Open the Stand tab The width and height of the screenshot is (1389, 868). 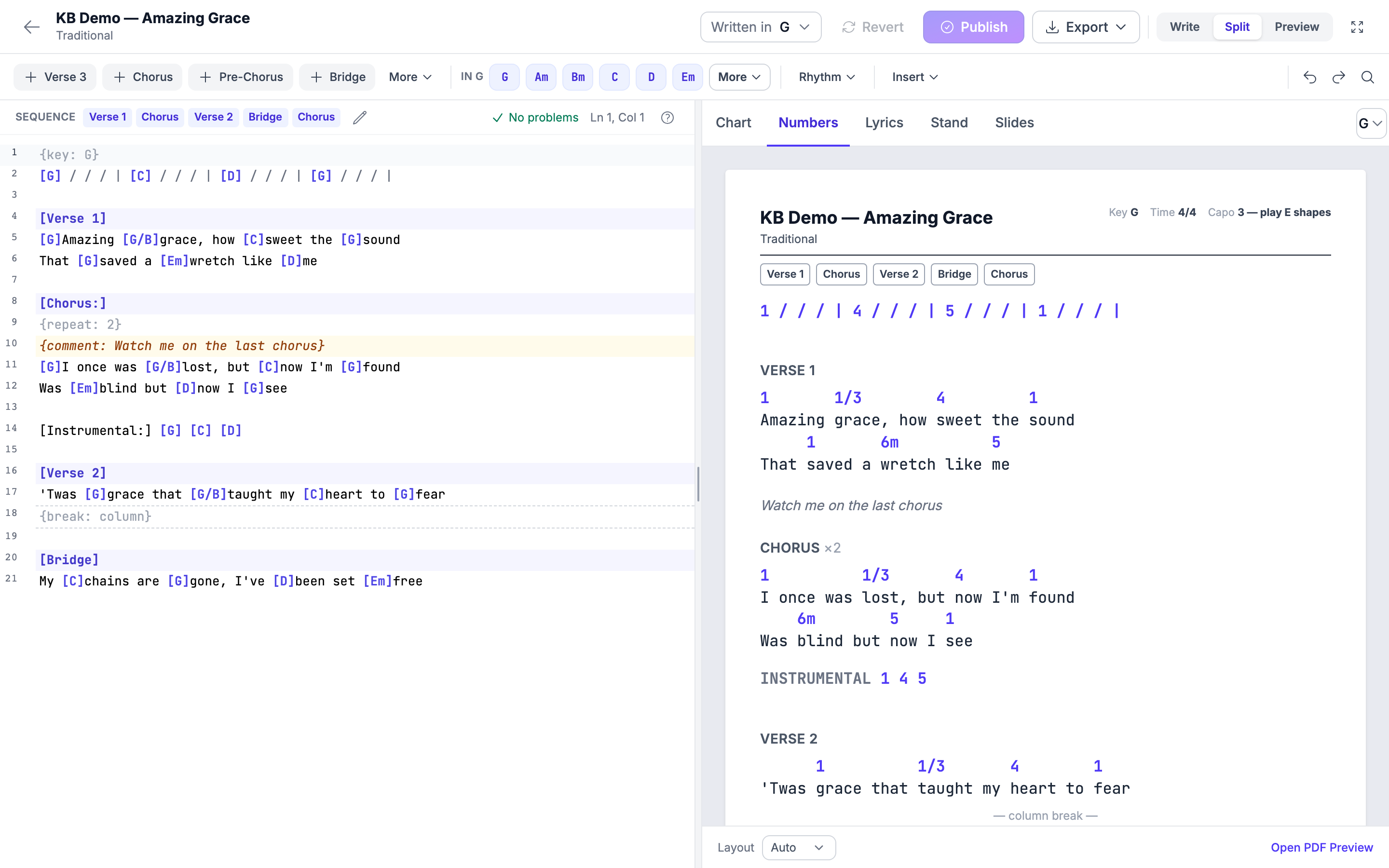click(x=949, y=123)
